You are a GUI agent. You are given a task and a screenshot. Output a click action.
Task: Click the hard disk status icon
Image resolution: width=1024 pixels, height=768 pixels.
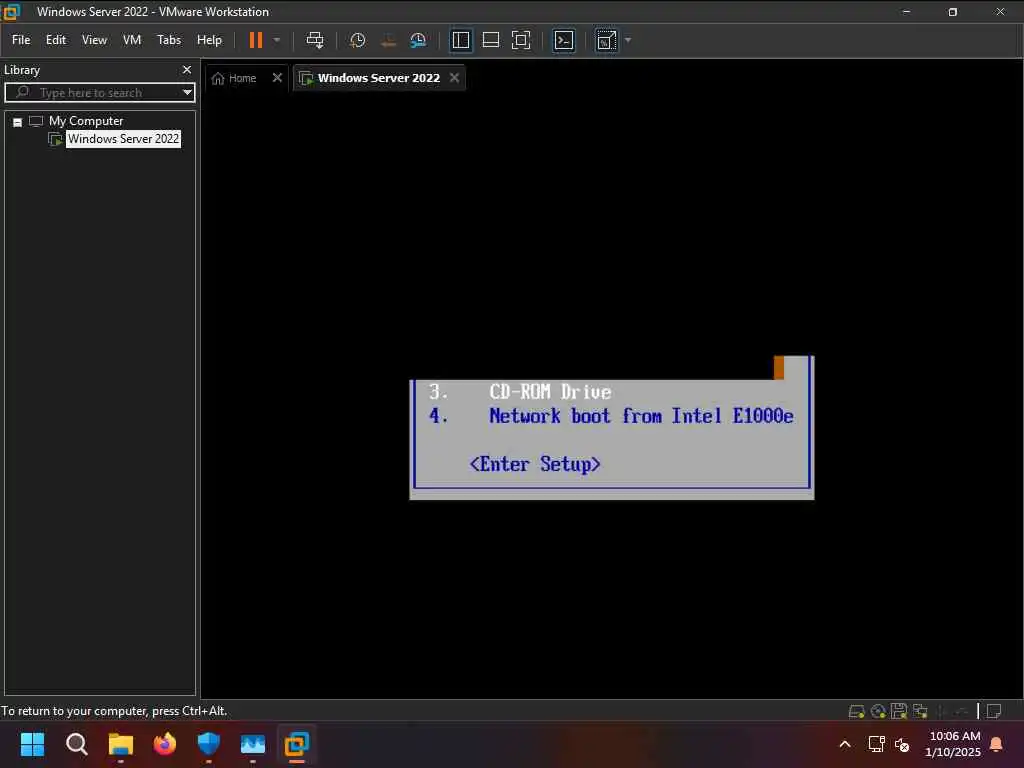point(856,711)
